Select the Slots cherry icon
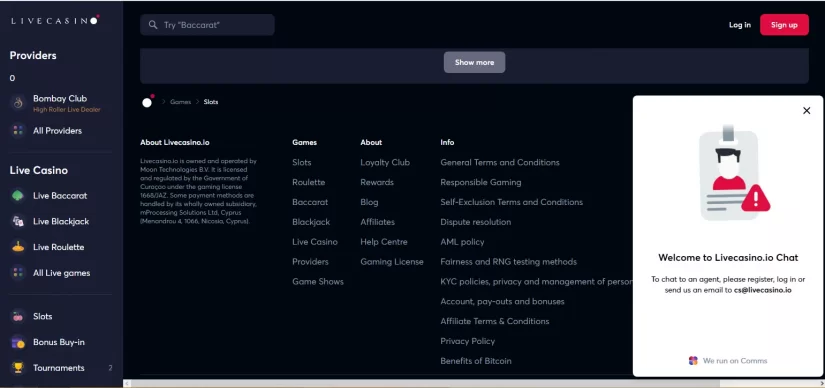The width and height of the screenshot is (825, 388). (x=18, y=316)
